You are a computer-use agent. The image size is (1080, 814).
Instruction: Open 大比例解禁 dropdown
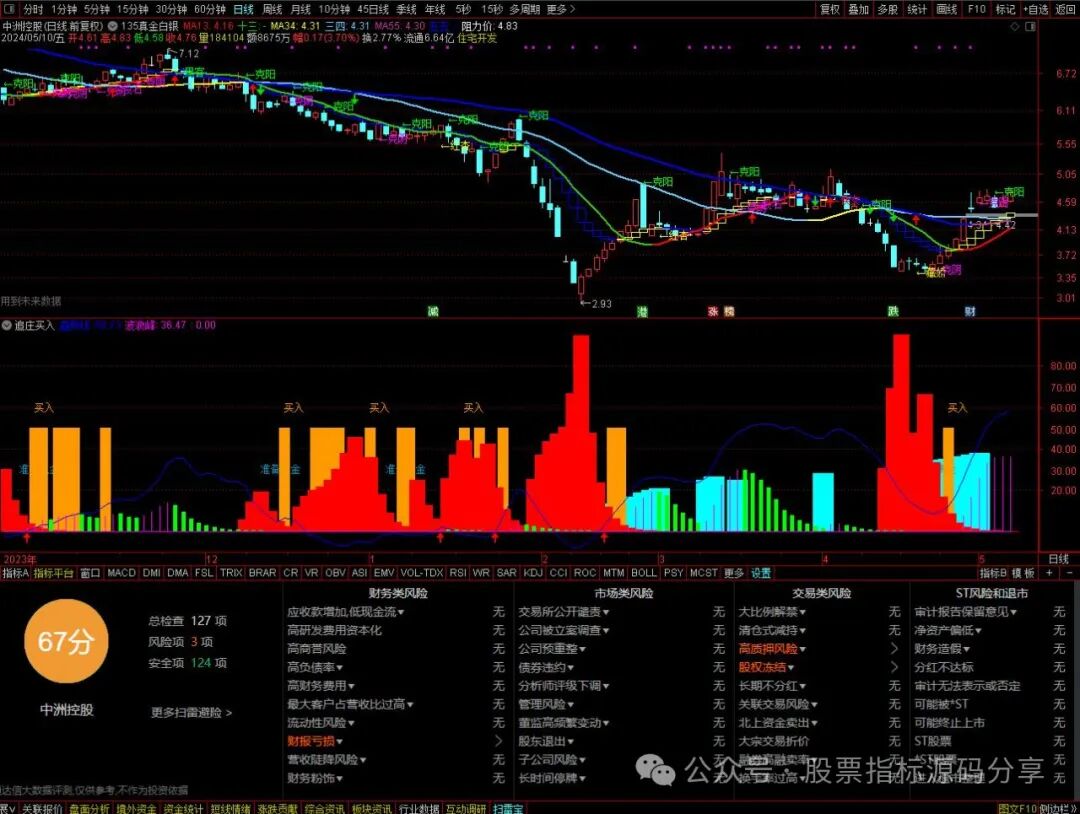(772, 612)
